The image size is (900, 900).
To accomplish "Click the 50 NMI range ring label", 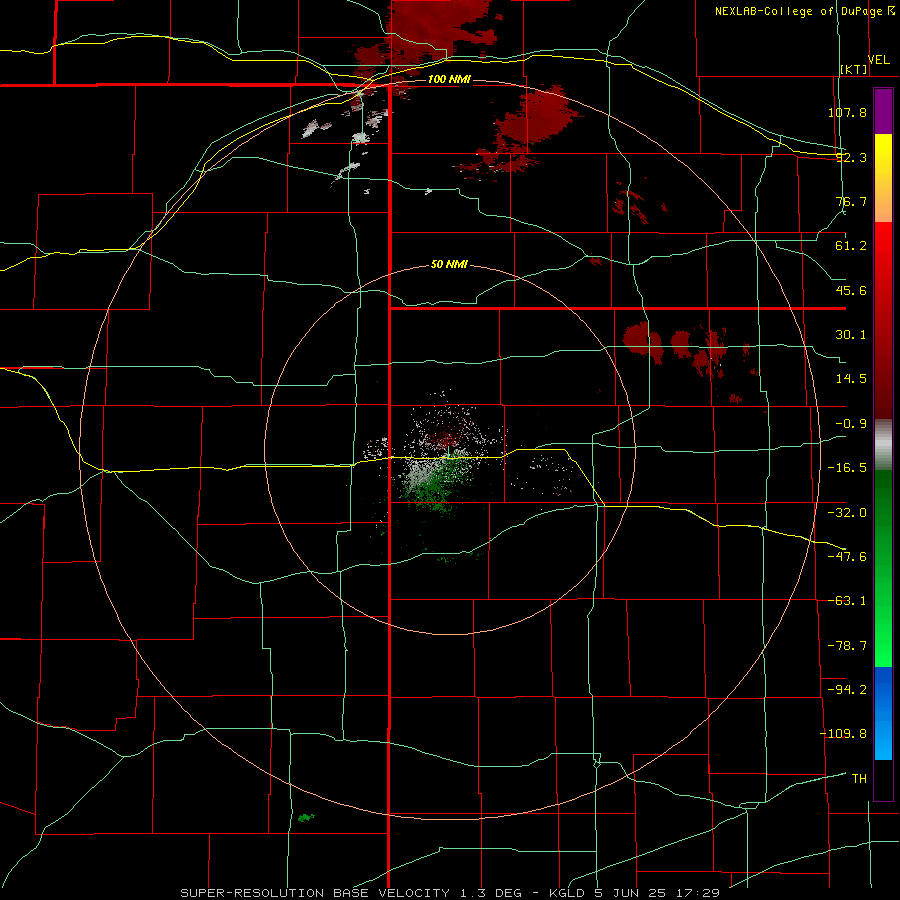I will 449,264.
